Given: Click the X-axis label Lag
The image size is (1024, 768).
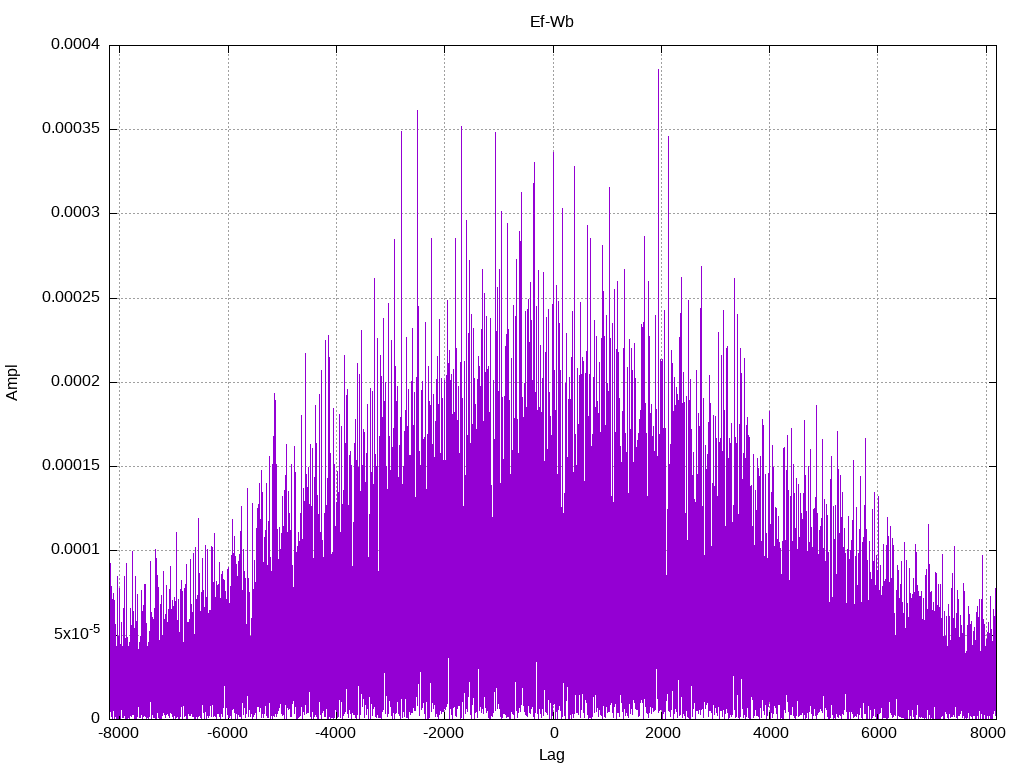Looking at the screenshot, I should (x=552, y=755).
